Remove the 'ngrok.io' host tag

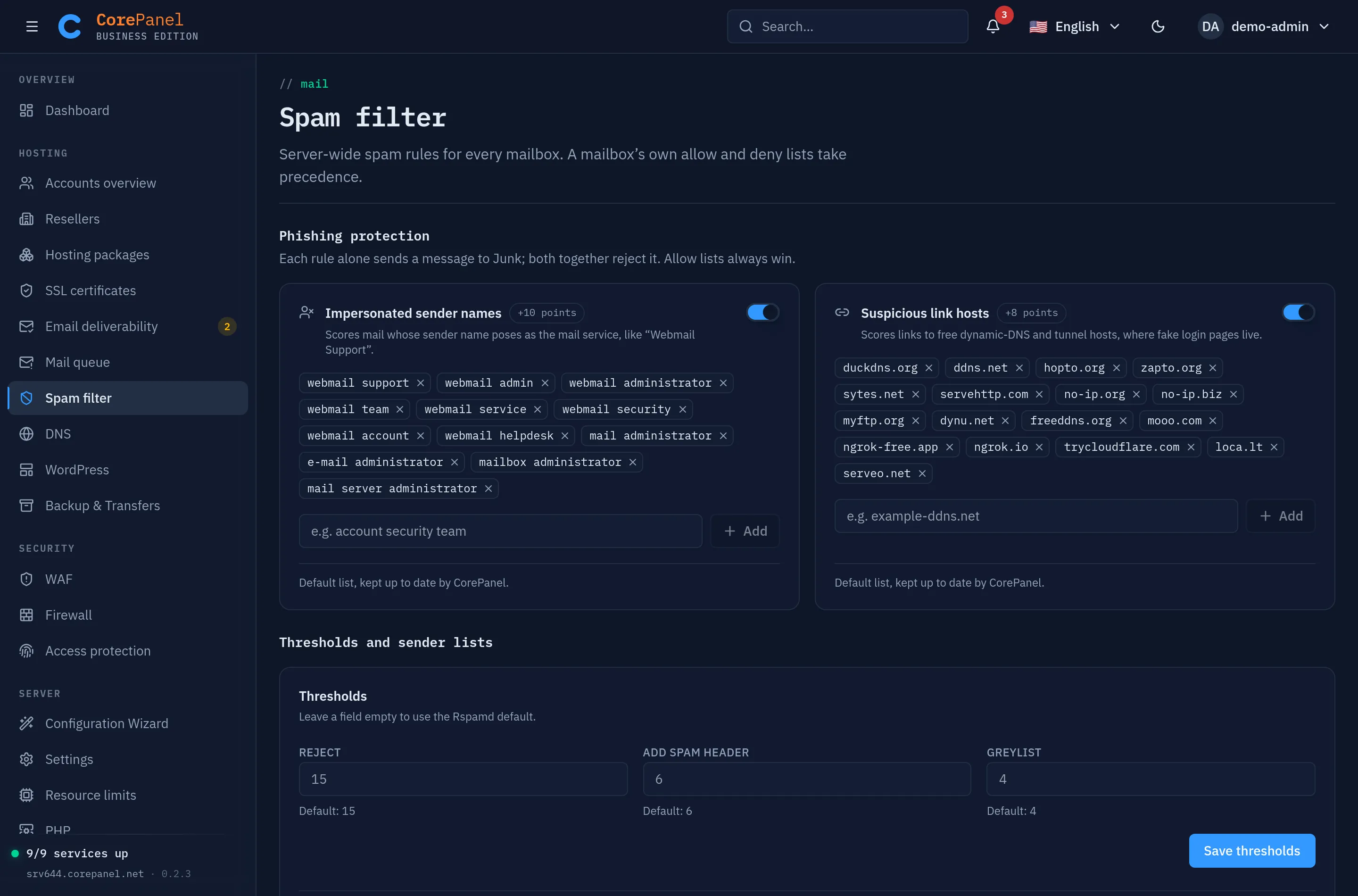click(x=1039, y=447)
